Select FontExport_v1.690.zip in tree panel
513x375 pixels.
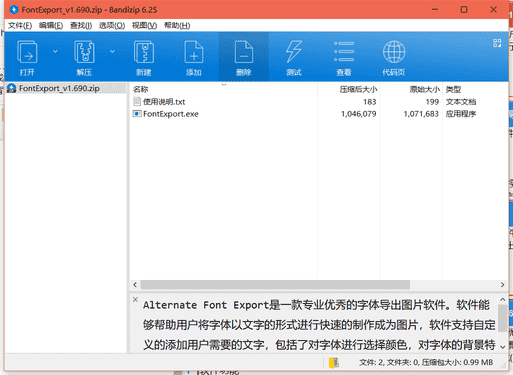59,88
